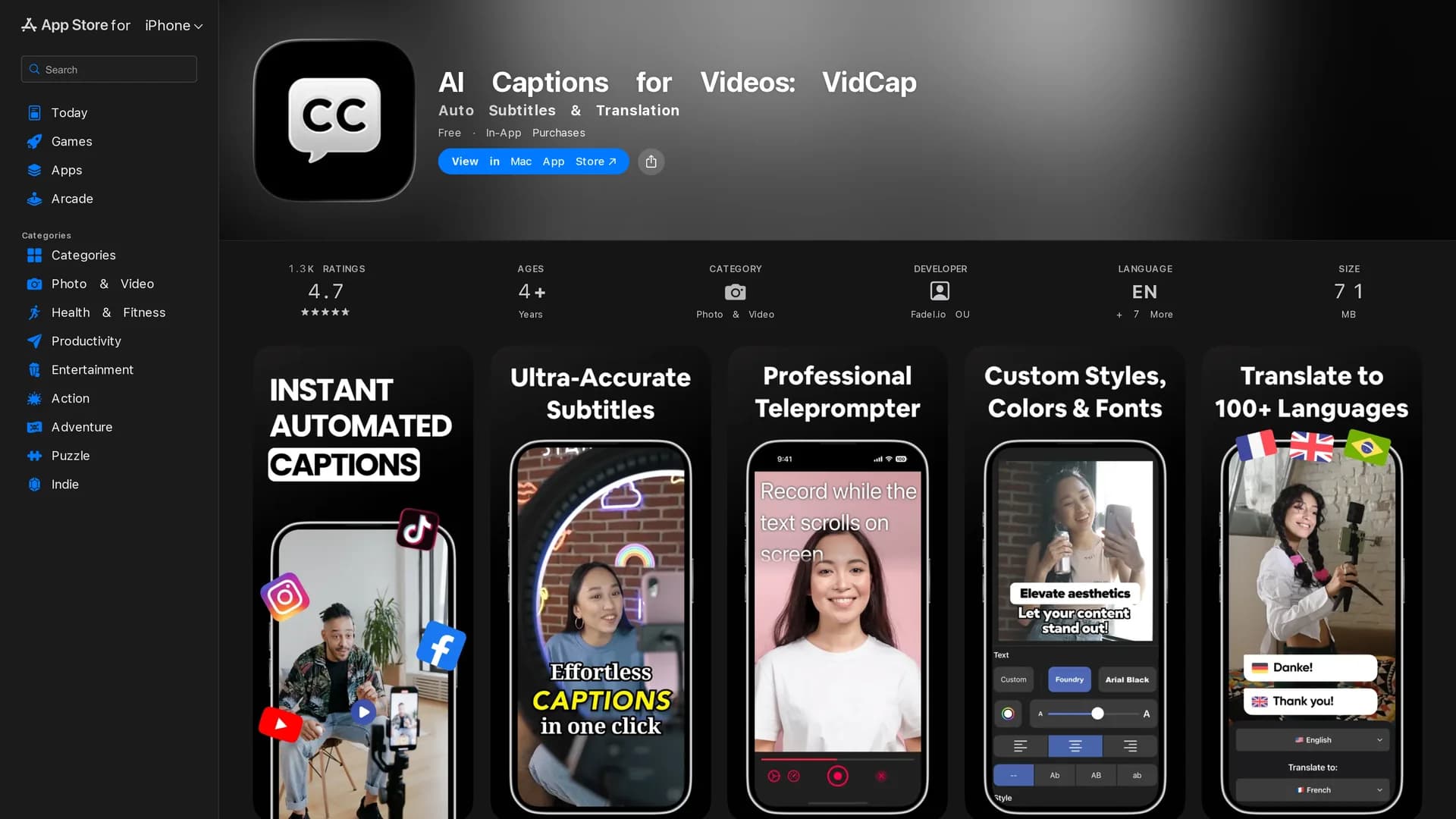Select the Games rocket icon
This screenshot has width=1456, height=819.
pos(34,142)
